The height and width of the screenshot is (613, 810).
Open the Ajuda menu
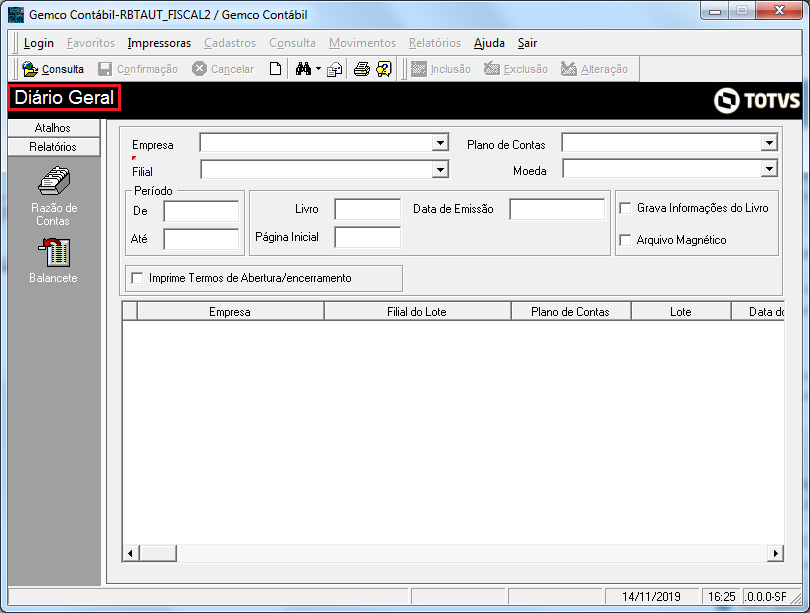489,43
